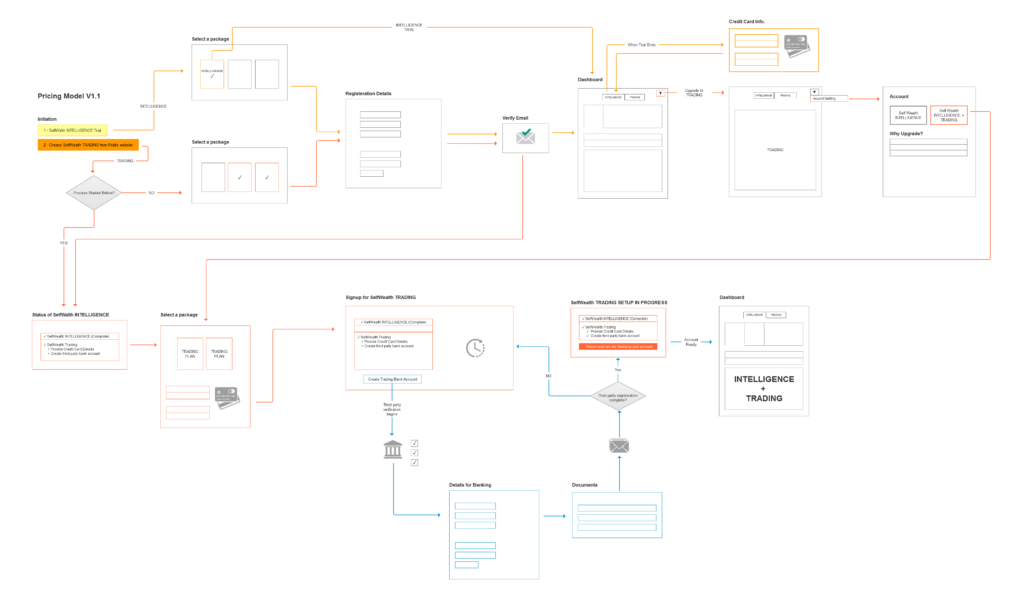Switch to TRADING tab in first Dashboard
This screenshot has height=598, width=1024.
click(635, 97)
